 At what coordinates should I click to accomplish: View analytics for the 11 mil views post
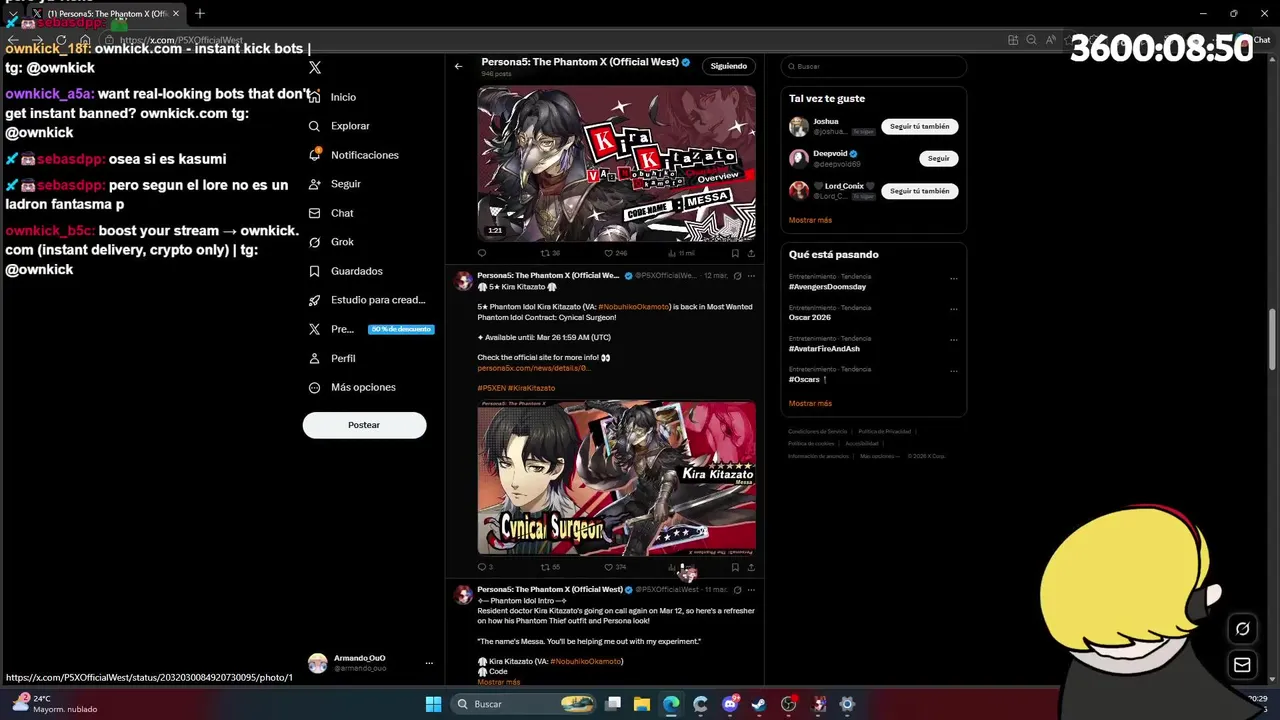coord(681,254)
